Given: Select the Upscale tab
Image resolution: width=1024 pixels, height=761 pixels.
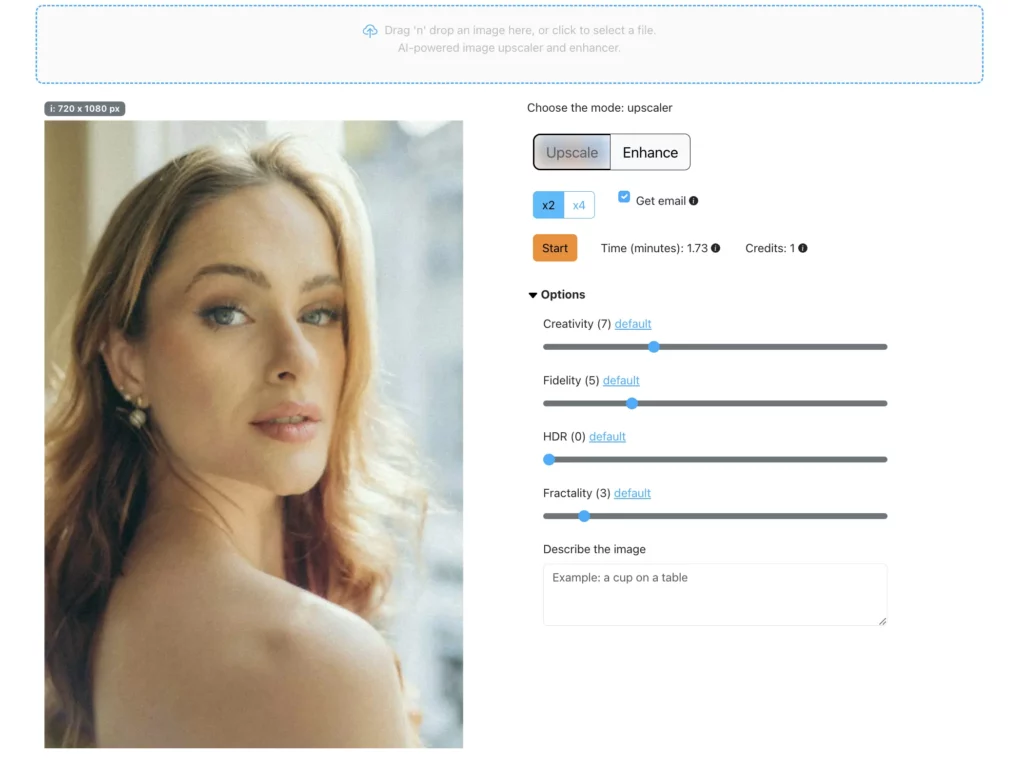Looking at the screenshot, I should point(572,152).
